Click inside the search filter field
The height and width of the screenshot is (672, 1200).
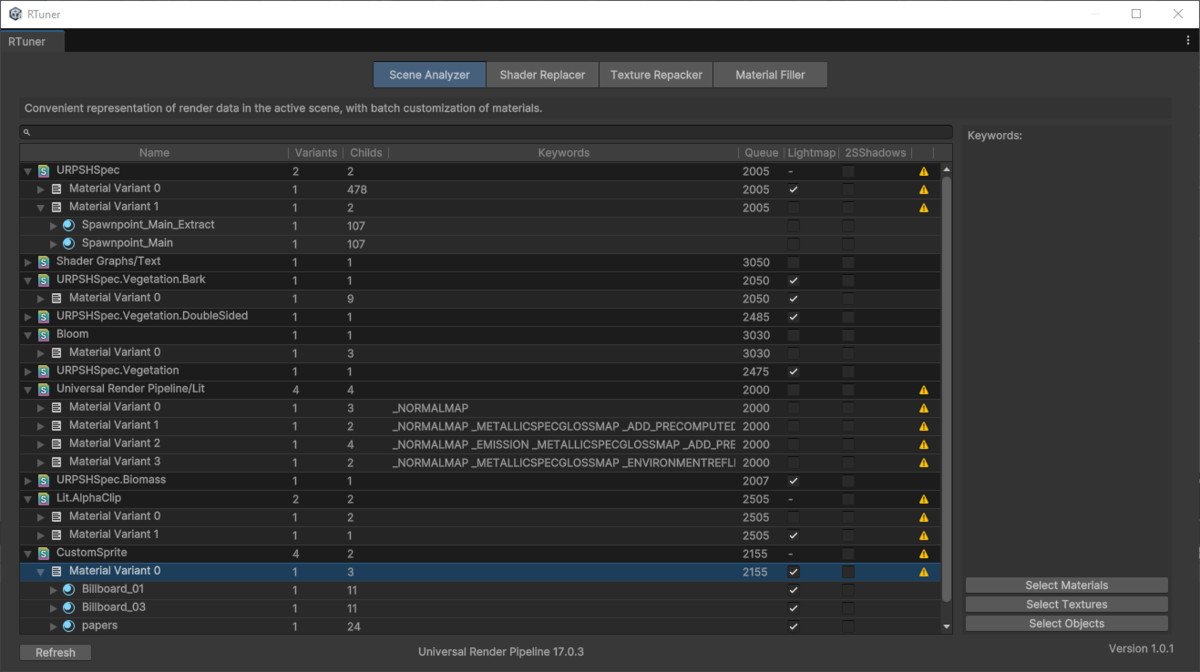coord(400,132)
